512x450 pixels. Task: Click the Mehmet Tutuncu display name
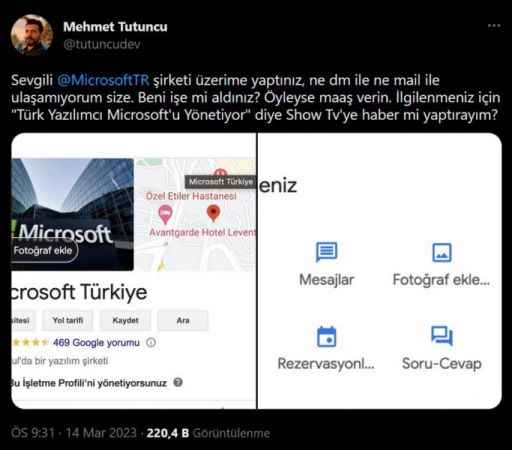click(115, 27)
